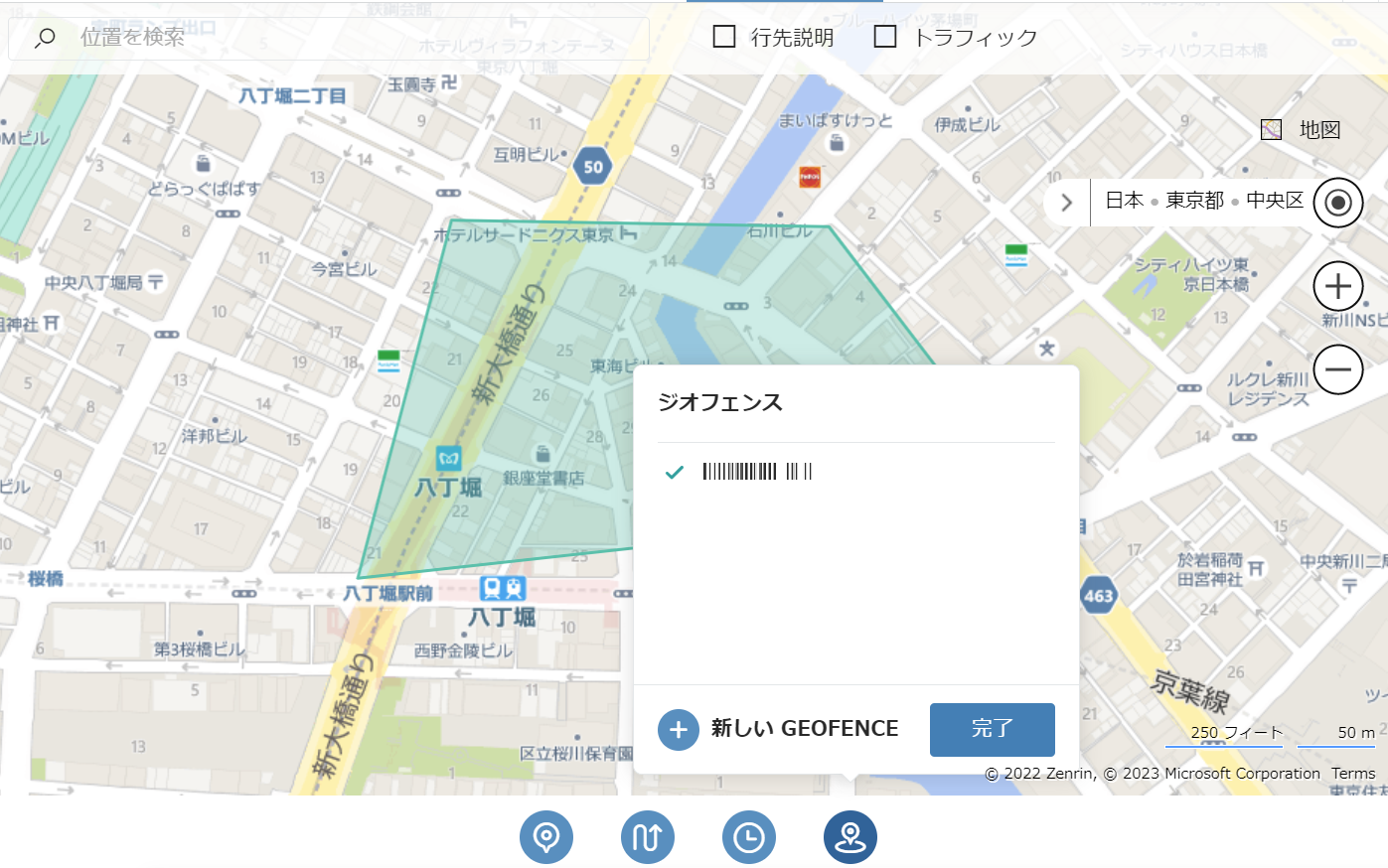Click the 銀座堂書店 shop label
Viewport: 1388px width, 868px height.
point(543,478)
